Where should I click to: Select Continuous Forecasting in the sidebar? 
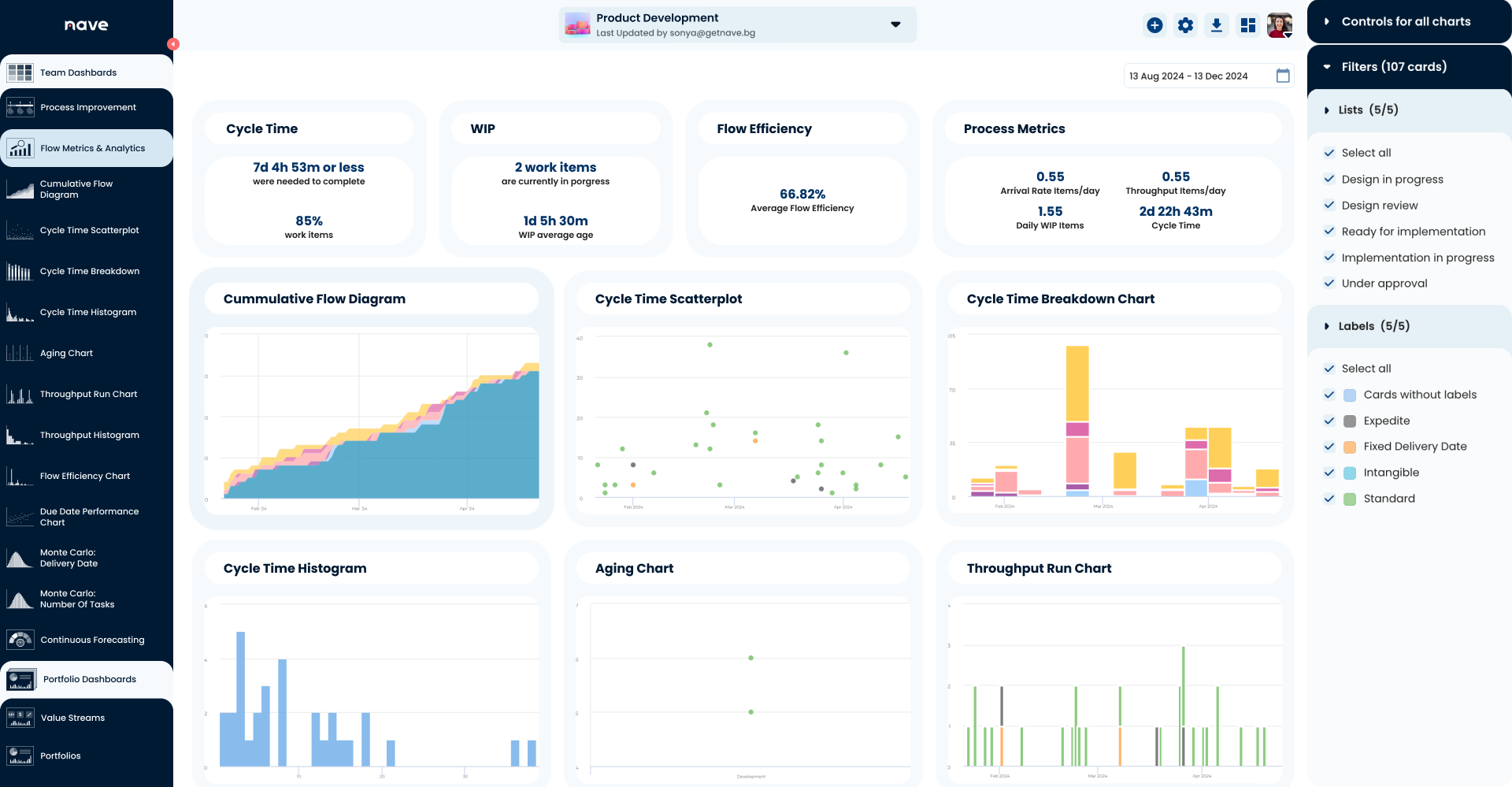92,640
